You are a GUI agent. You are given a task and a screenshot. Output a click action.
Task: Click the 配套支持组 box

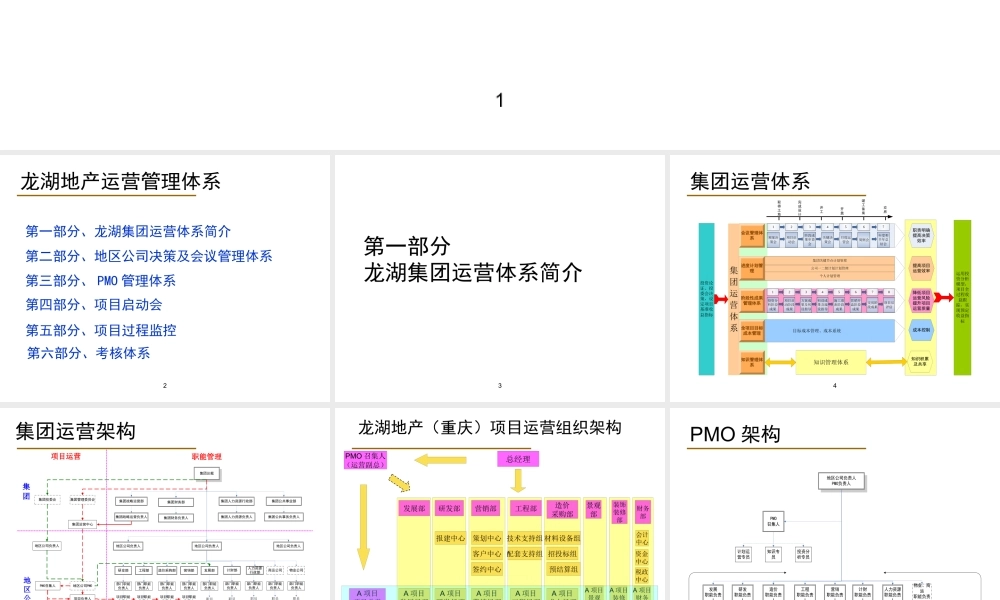click(524, 553)
